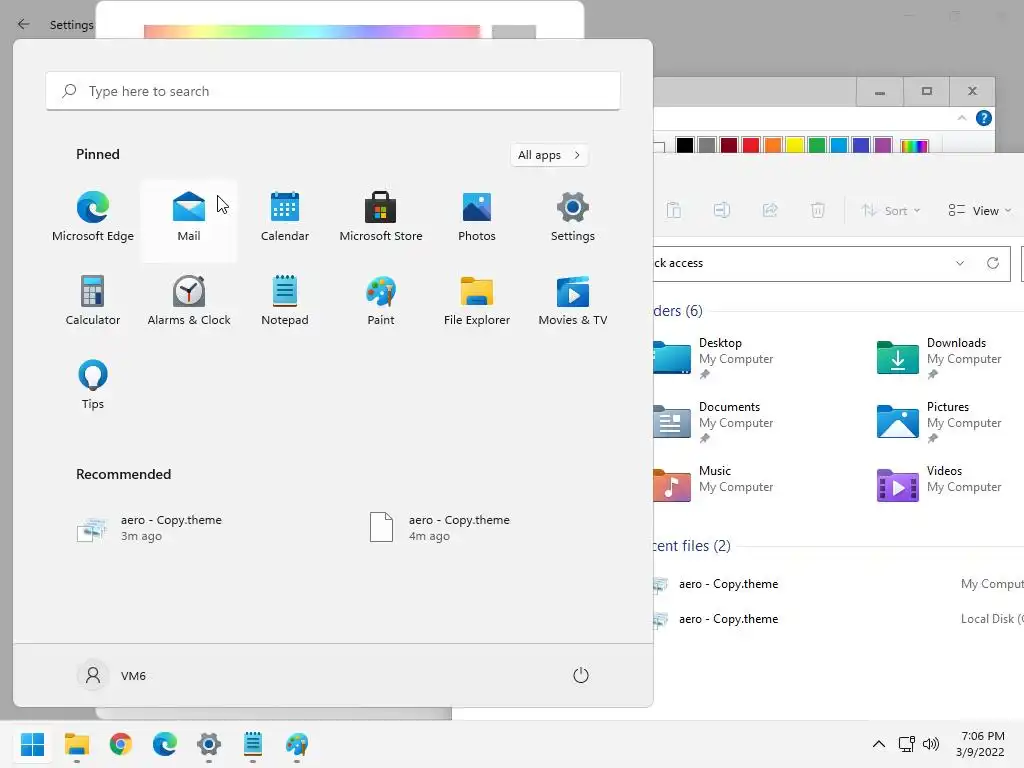Open the VM6 user account menu
The width and height of the screenshot is (1024, 768).
(112, 675)
